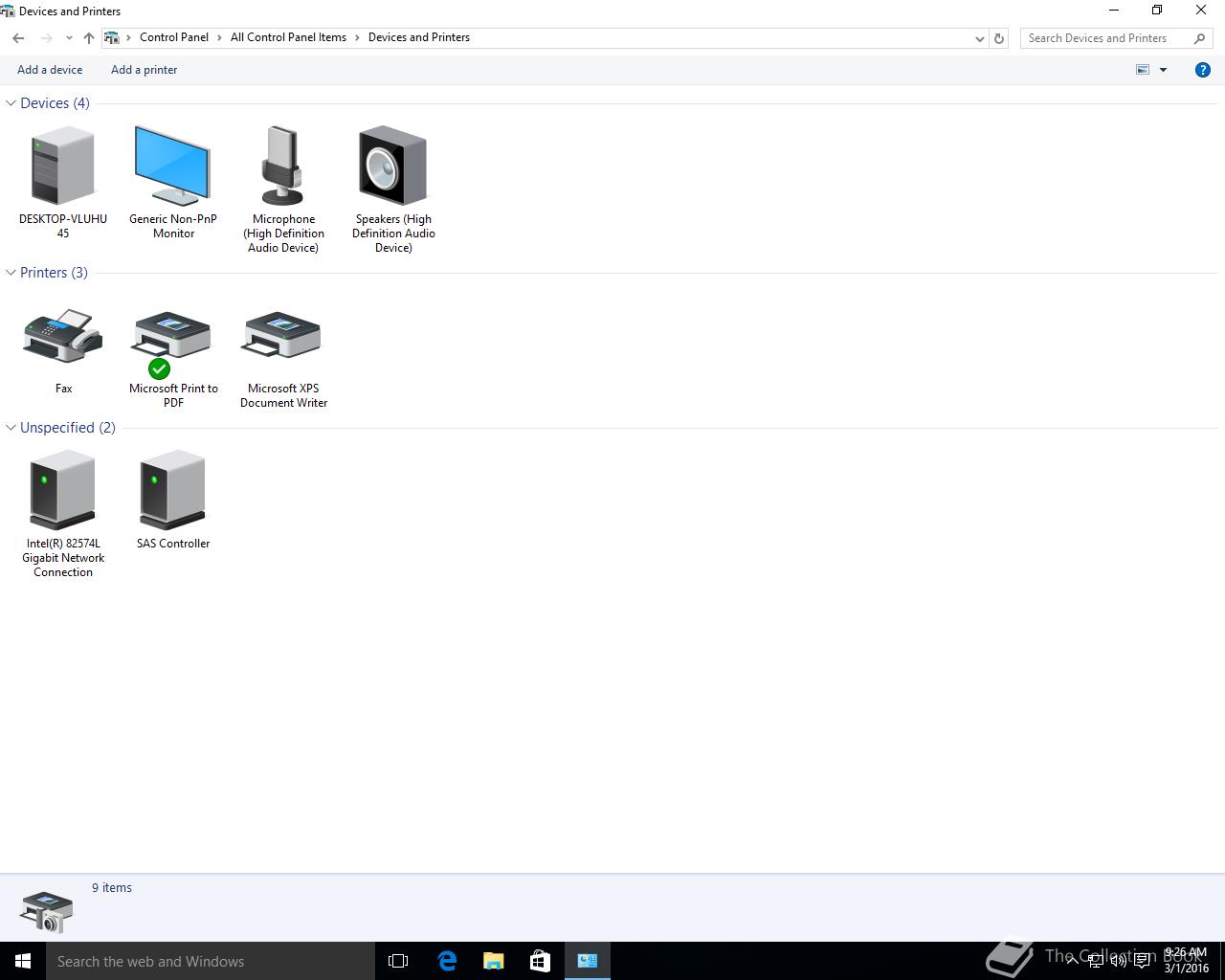The image size is (1225, 980).
Task: Click the Printers (3) group header text
Action: [x=54, y=272]
